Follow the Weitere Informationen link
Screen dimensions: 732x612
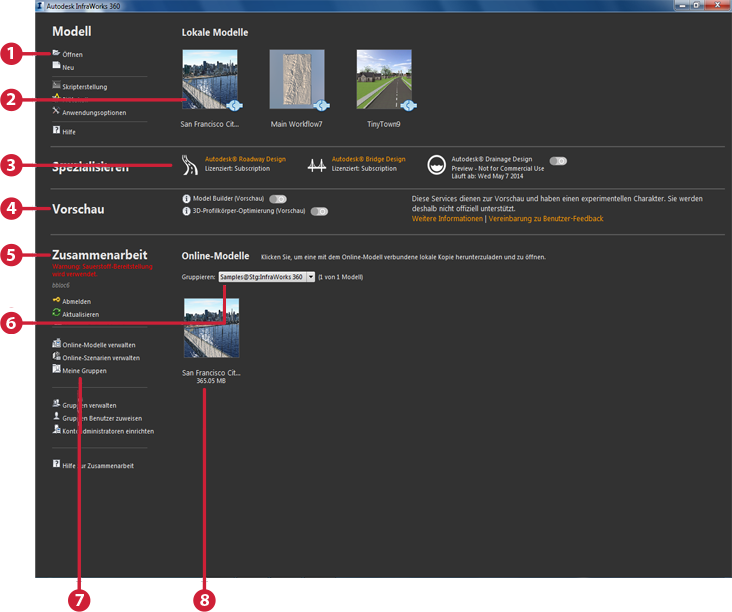click(x=447, y=218)
